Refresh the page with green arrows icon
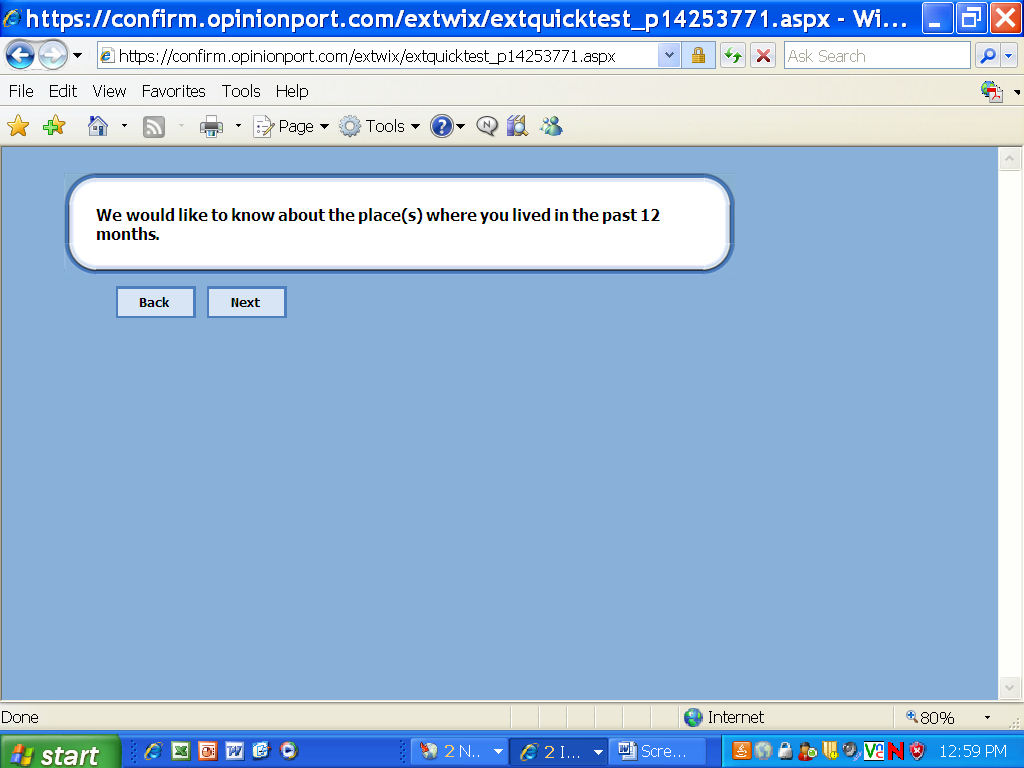This screenshot has height=768, width=1024. (733, 56)
